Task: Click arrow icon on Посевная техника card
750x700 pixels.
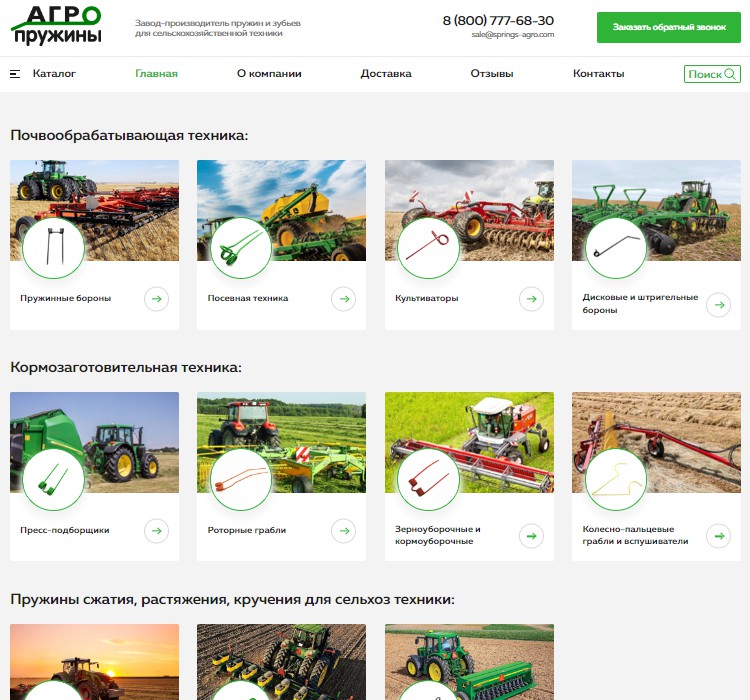Action: pos(343,299)
